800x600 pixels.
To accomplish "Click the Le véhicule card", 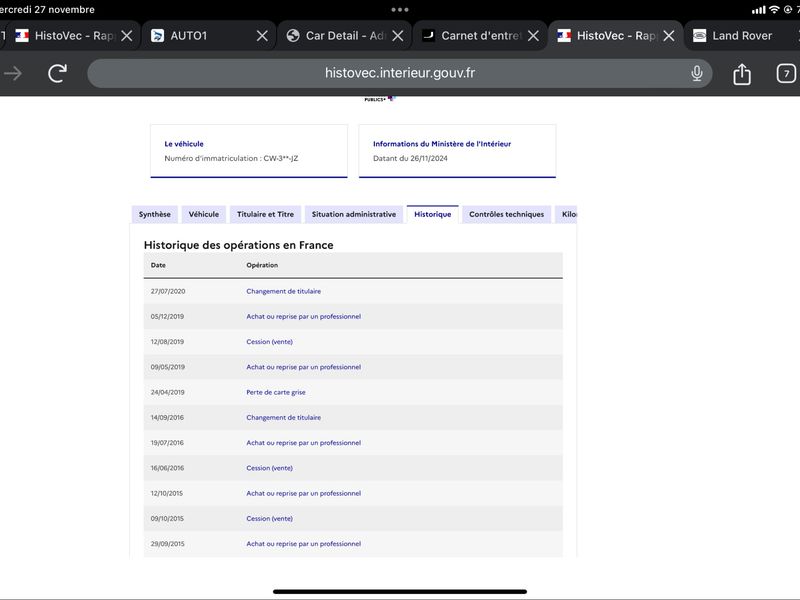I will coord(249,151).
